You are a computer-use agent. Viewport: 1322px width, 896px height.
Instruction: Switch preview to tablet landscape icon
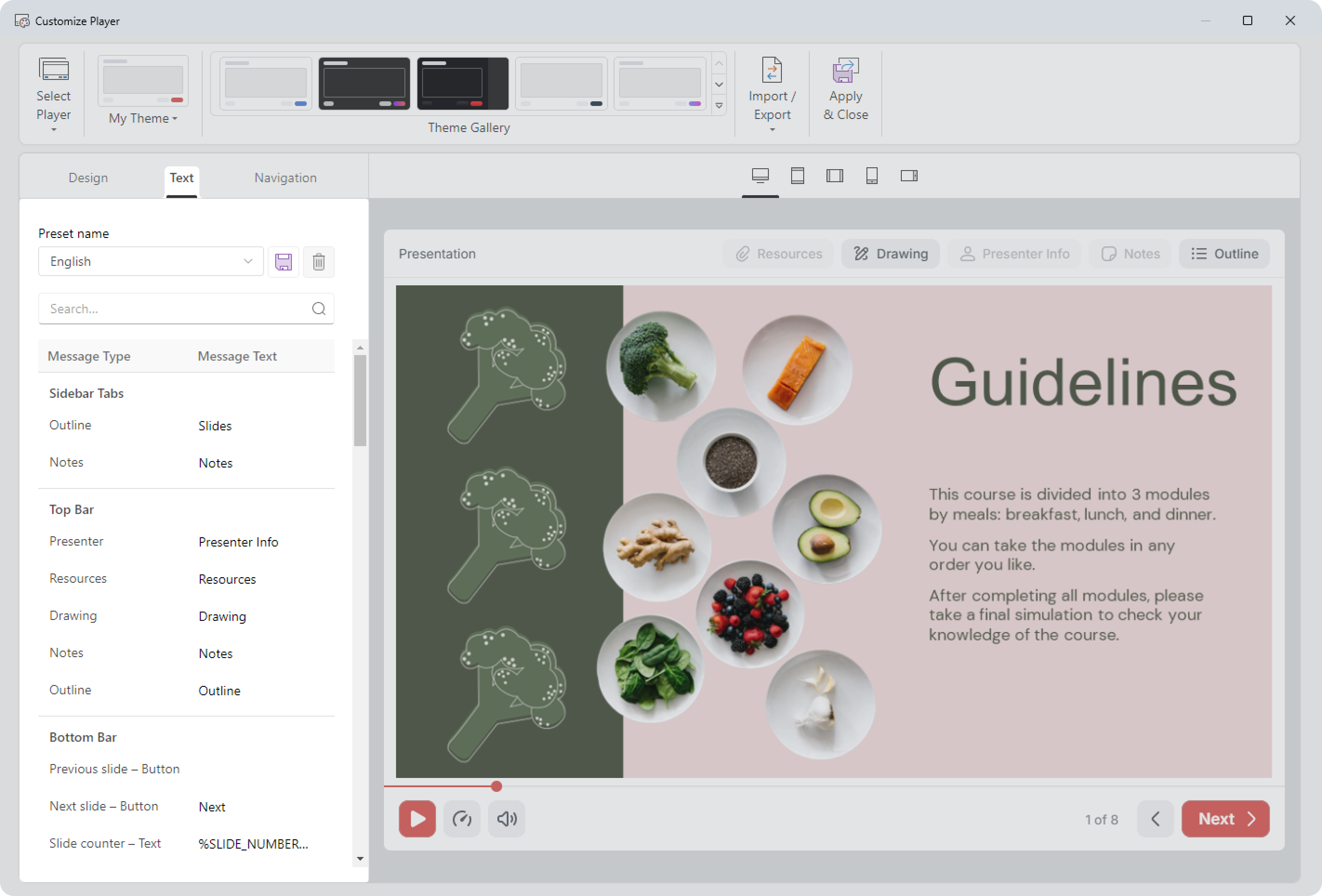coord(834,176)
